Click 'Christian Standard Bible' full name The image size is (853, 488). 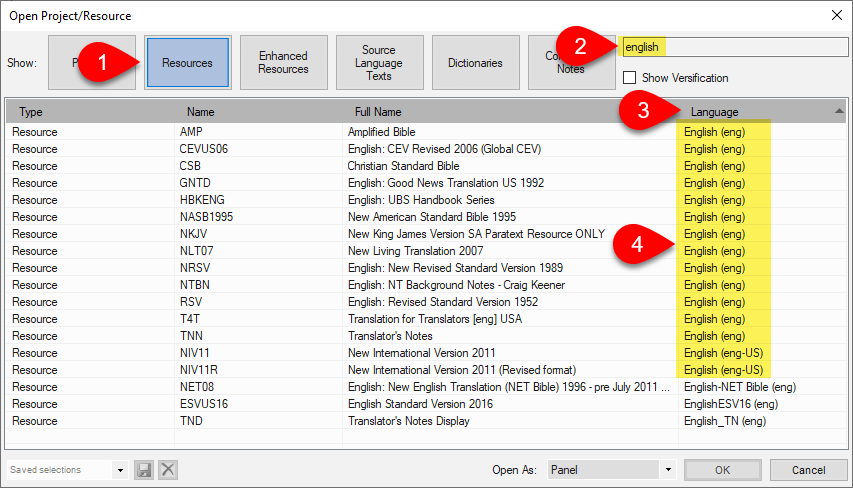(x=403, y=166)
